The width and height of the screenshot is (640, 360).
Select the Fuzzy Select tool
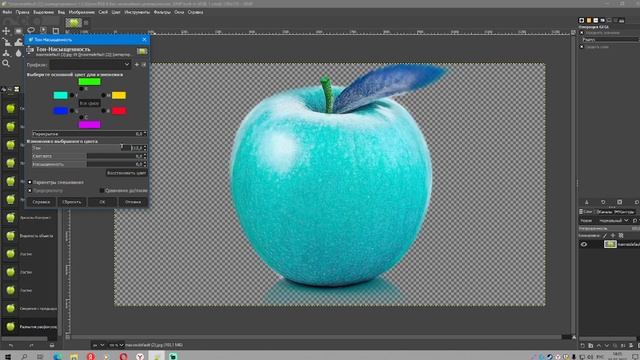pos(43,31)
